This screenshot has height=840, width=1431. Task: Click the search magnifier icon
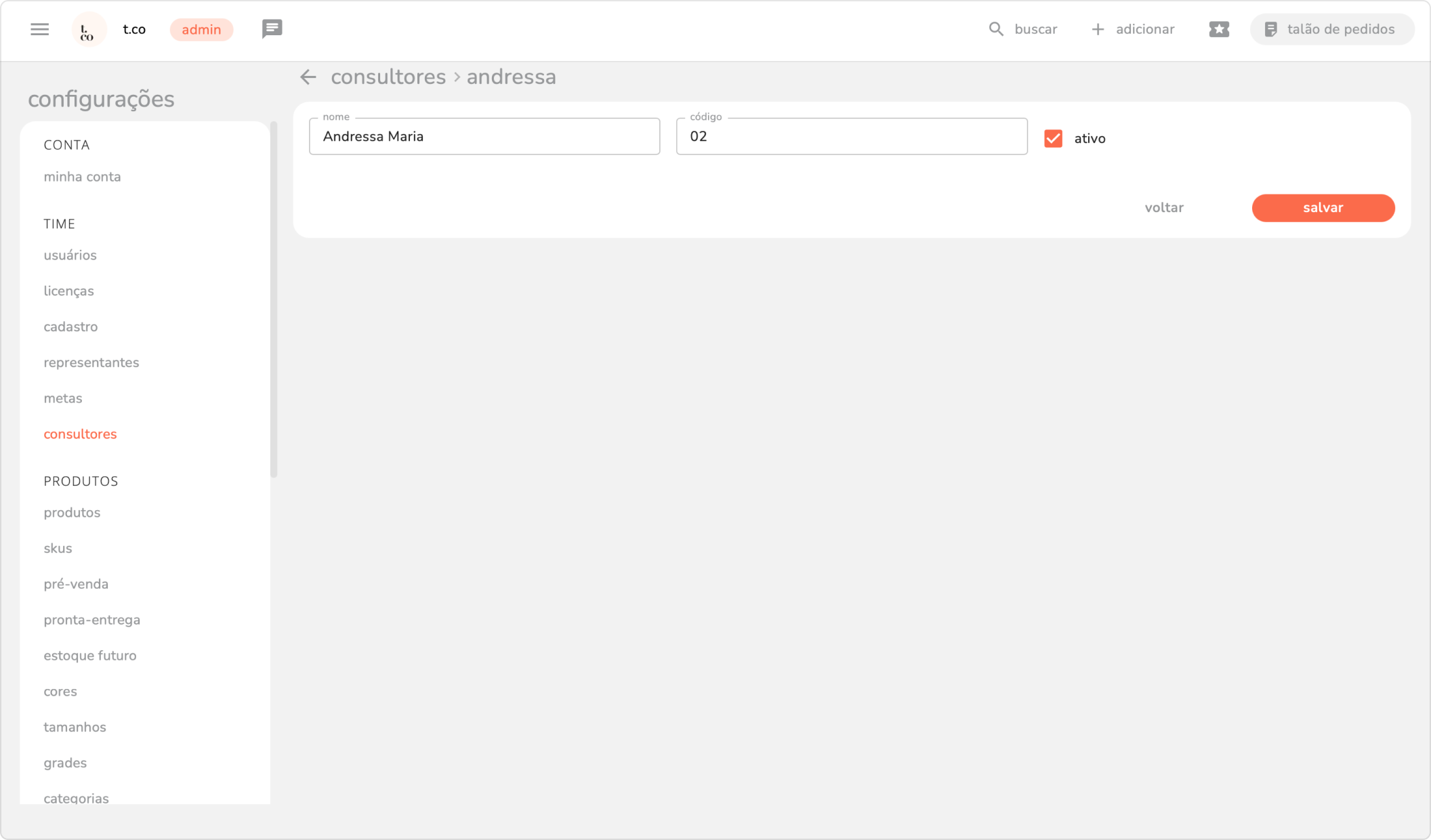click(995, 29)
